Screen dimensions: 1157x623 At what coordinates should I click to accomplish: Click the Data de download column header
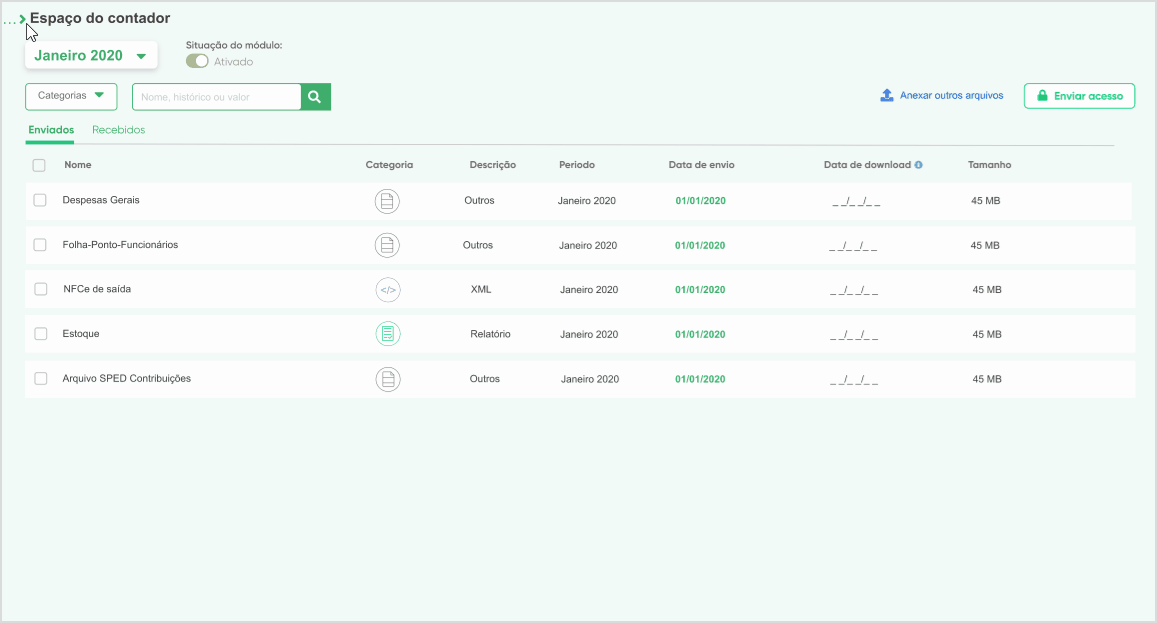click(x=867, y=165)
